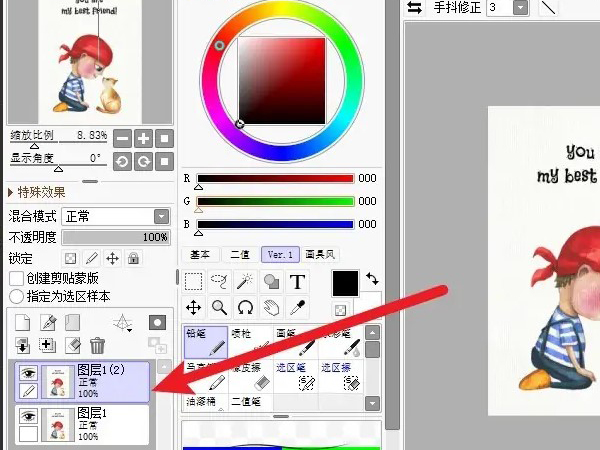Click the diagonal line mode icon
Image resolution: width=600 pixels, height=450 pixels.
[x=548, y=7]
